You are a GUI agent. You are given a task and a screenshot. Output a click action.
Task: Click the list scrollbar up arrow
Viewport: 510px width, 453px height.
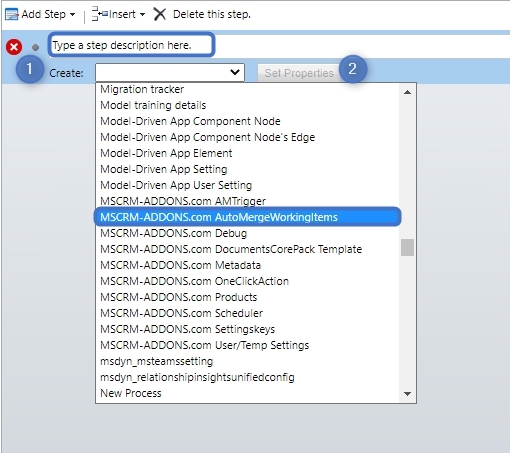click(x=407, y=92)
